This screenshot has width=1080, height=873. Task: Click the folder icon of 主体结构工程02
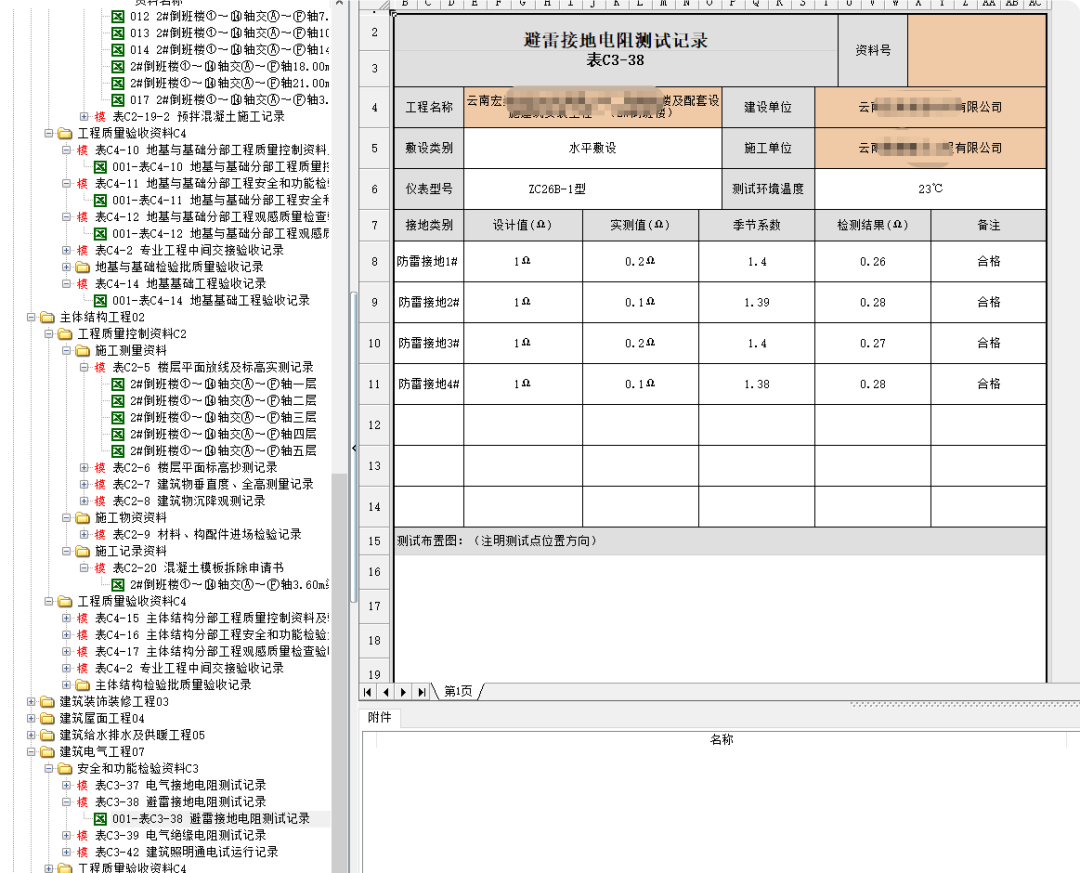pos(48,317)
